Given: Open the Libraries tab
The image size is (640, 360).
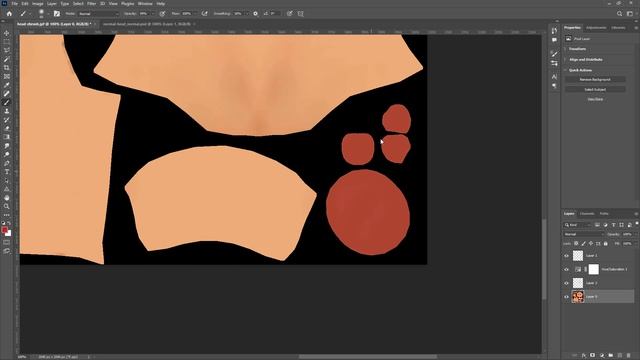Looking at the screenshot, I should 618,28.
